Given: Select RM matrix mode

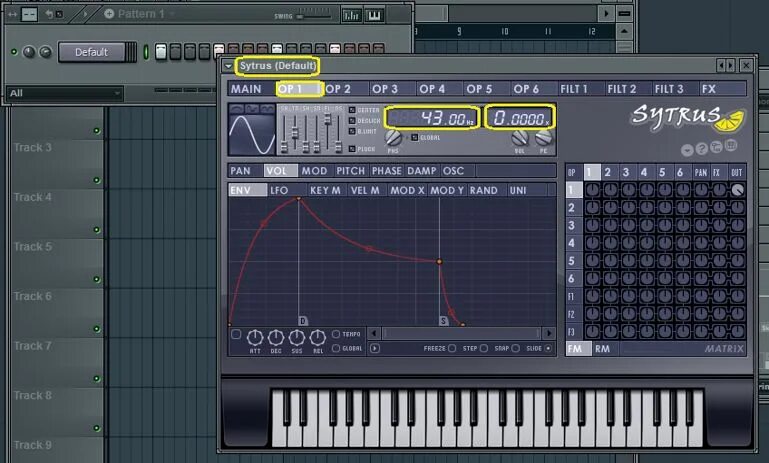Looking at the screenshot, I should [x=604, y=349].
